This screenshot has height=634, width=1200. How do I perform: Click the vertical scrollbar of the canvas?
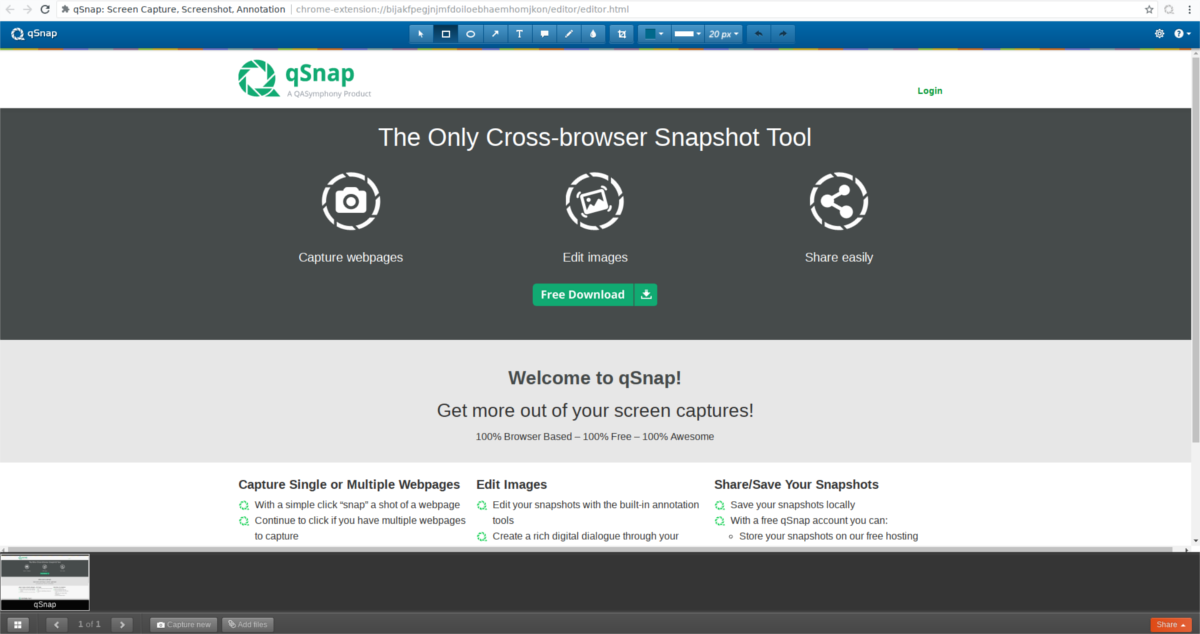tap(1195, 250)
